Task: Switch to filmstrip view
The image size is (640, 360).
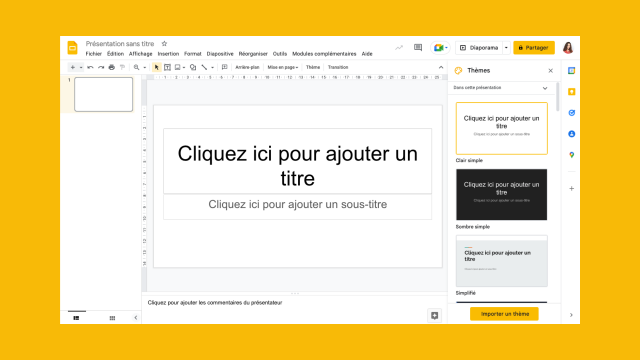Action: 76,318
